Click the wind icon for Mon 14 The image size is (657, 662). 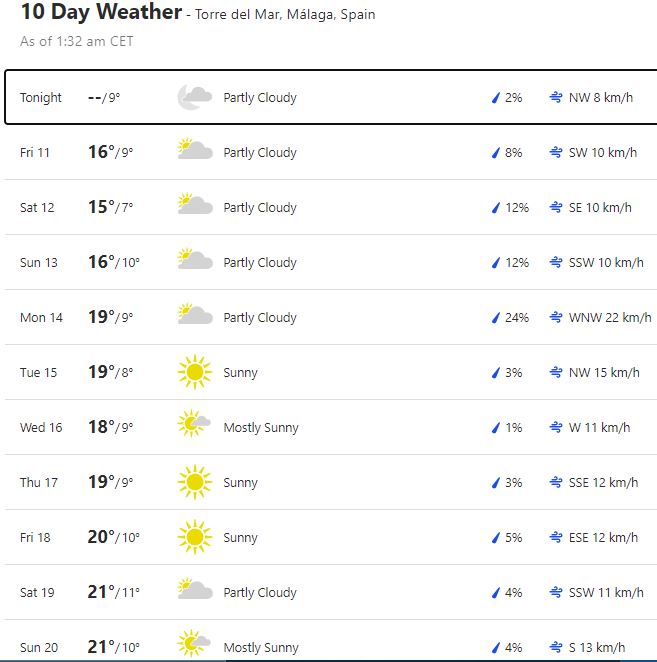pyautogui.click(x=556, y=318)
